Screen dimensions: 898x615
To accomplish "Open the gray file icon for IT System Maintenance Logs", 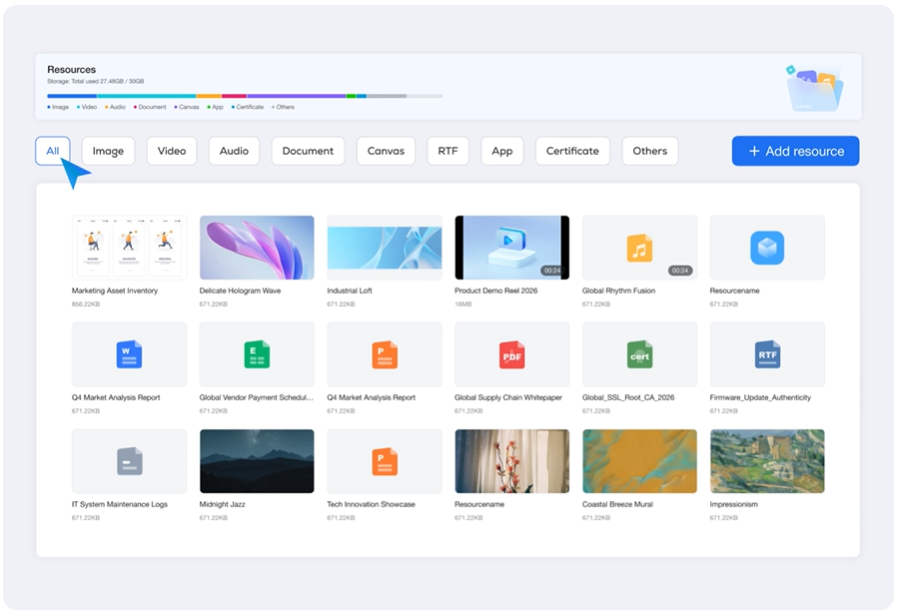I will point(129,461).
